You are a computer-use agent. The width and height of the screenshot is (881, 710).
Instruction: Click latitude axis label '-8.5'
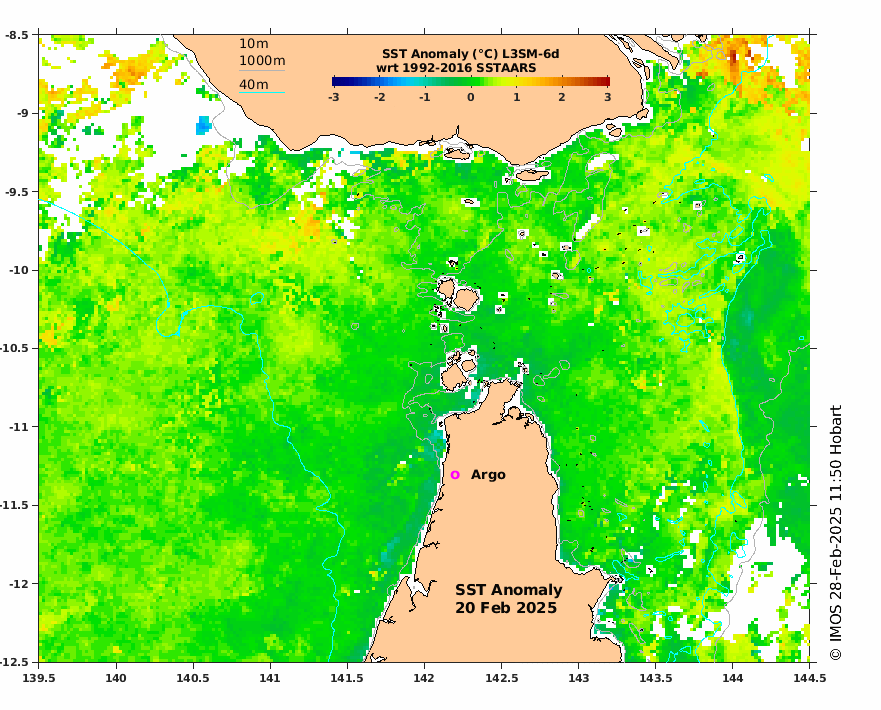point(16,35)
